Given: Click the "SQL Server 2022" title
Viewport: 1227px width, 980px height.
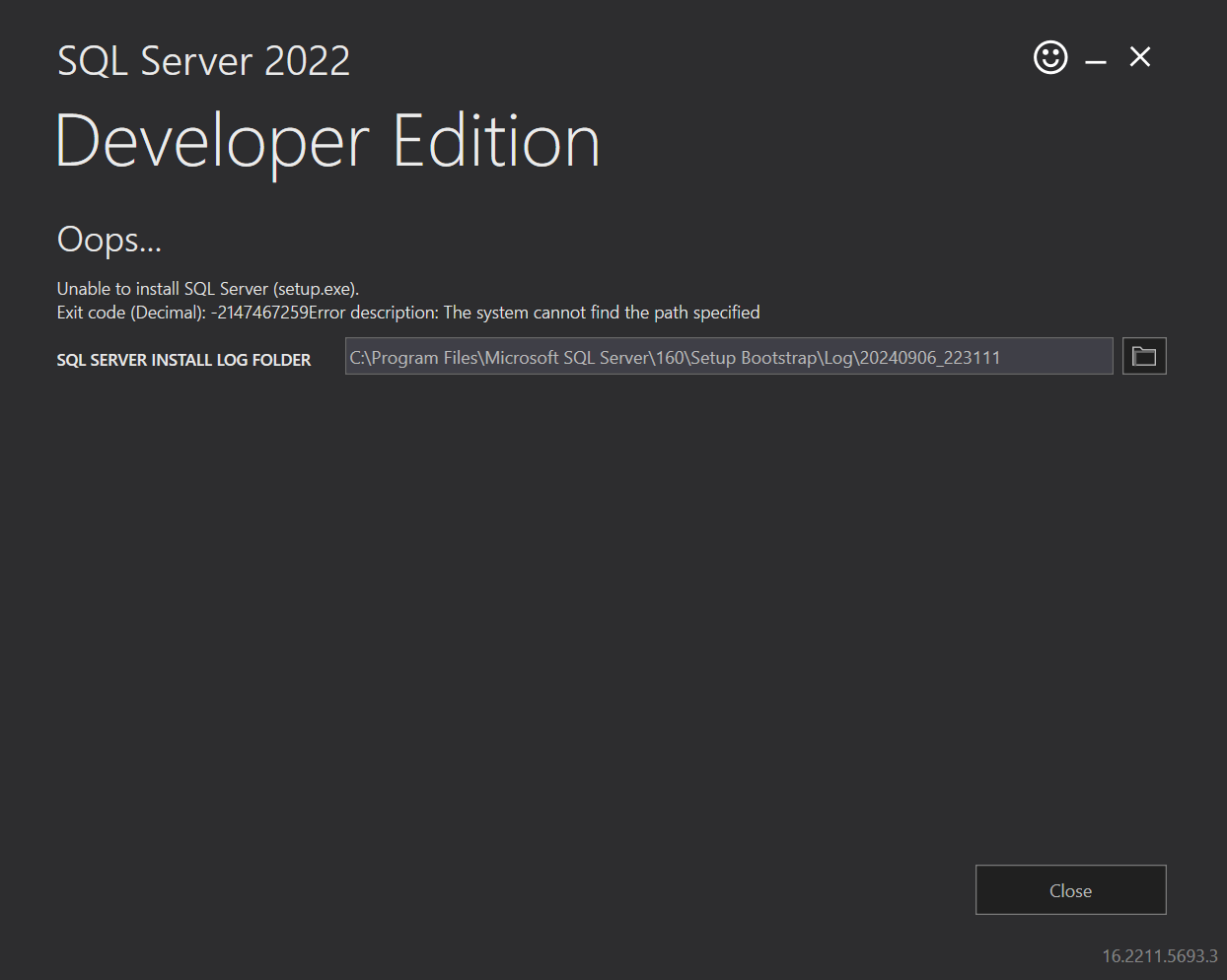Looking at the screenshot, I should point(203,60).
